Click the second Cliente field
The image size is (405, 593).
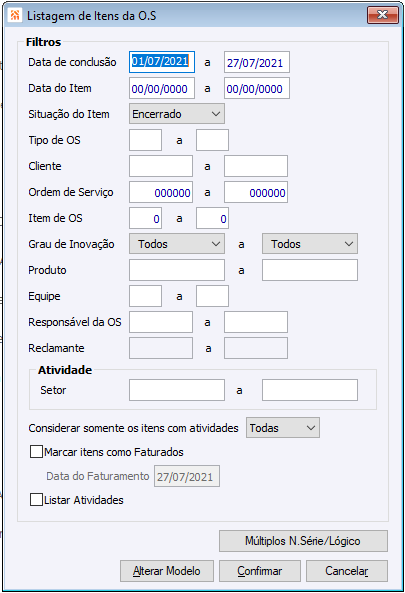(x=256, y=166)
